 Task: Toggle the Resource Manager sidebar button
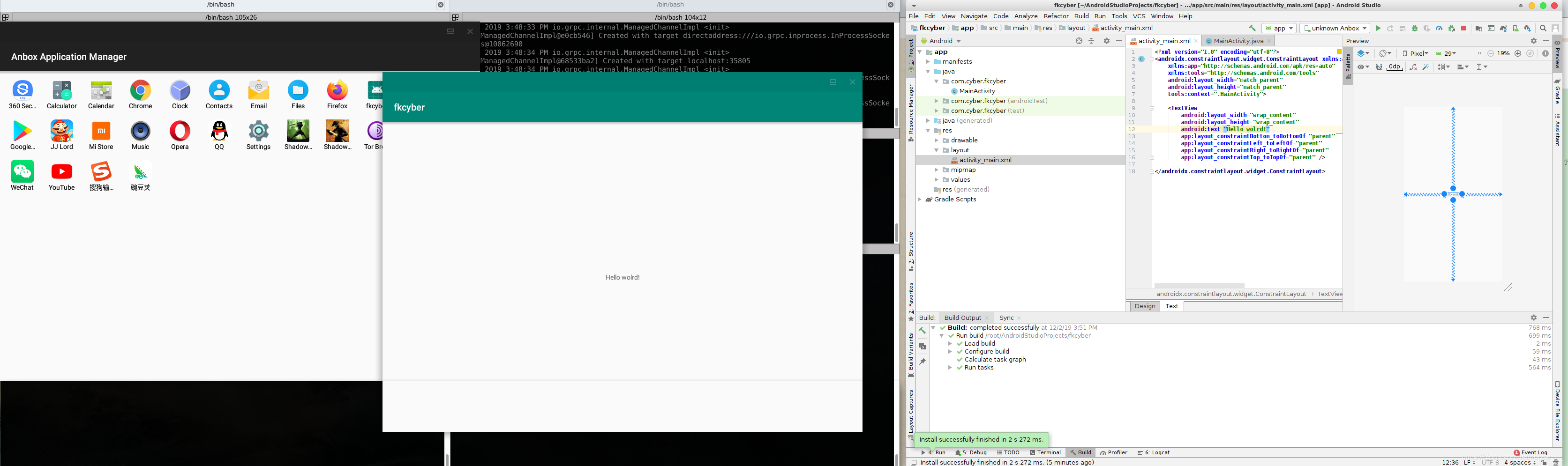(911, 113)
